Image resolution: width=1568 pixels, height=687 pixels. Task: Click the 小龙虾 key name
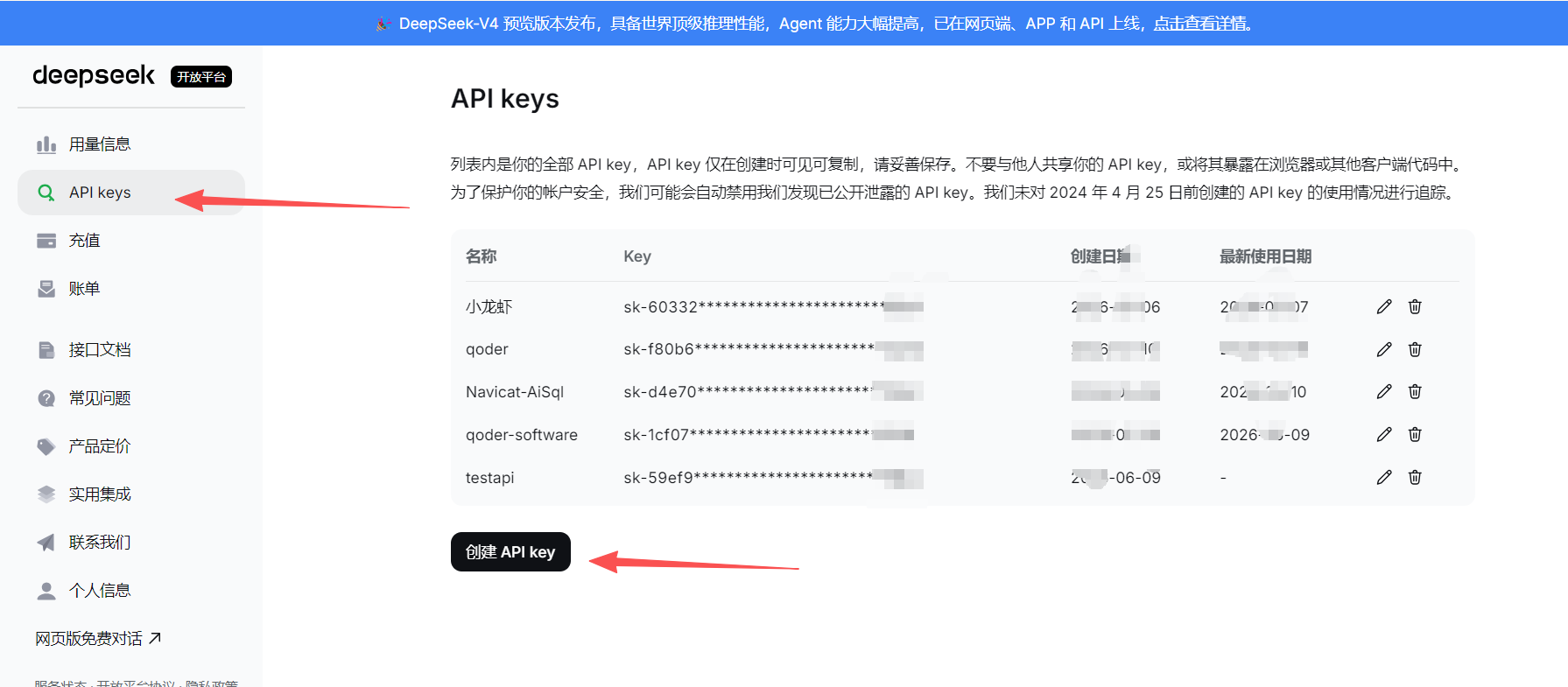click(x=489, y=307)
